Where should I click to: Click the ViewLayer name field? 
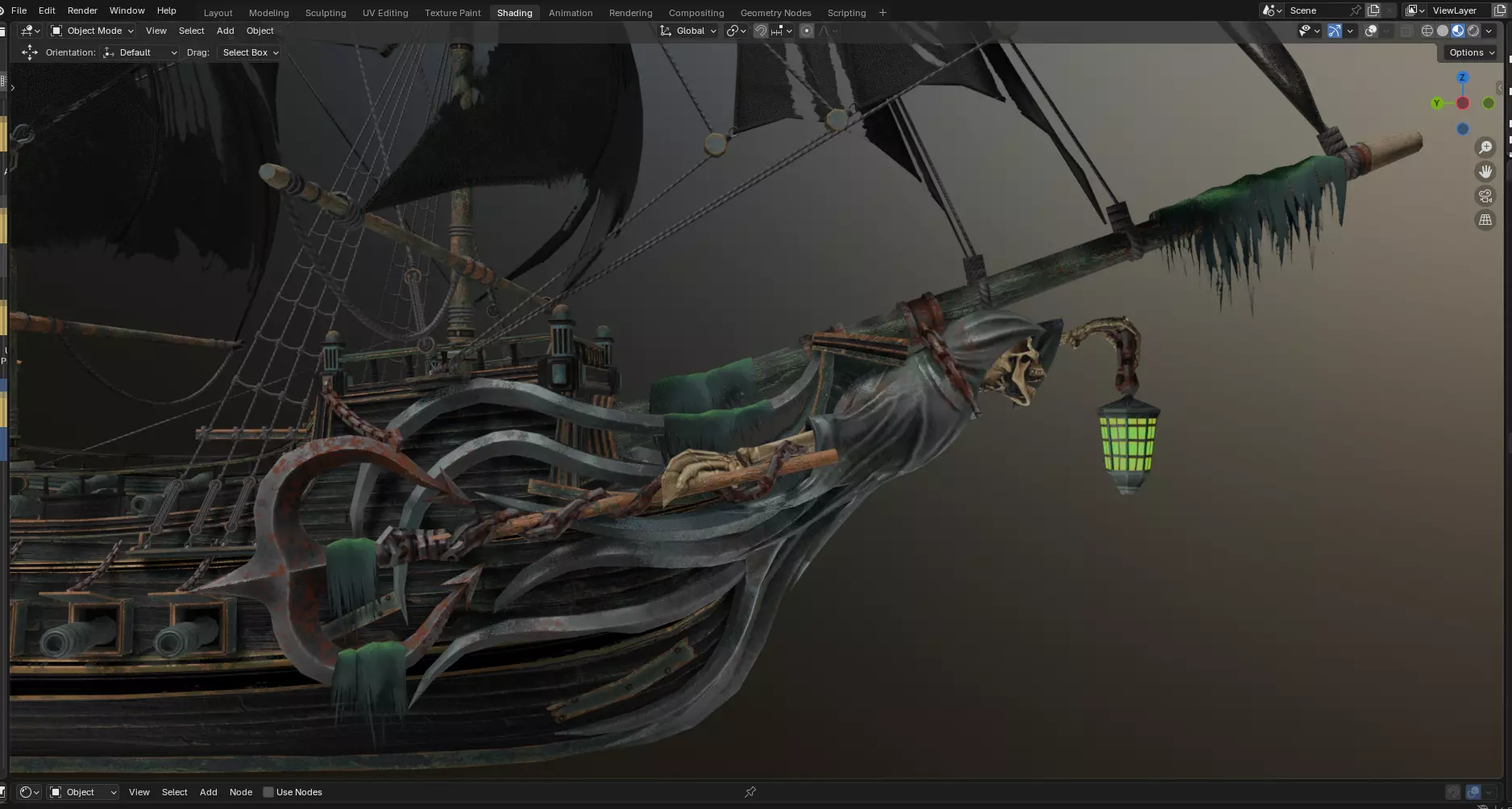pyautogui.click(x=1460, y=10)
